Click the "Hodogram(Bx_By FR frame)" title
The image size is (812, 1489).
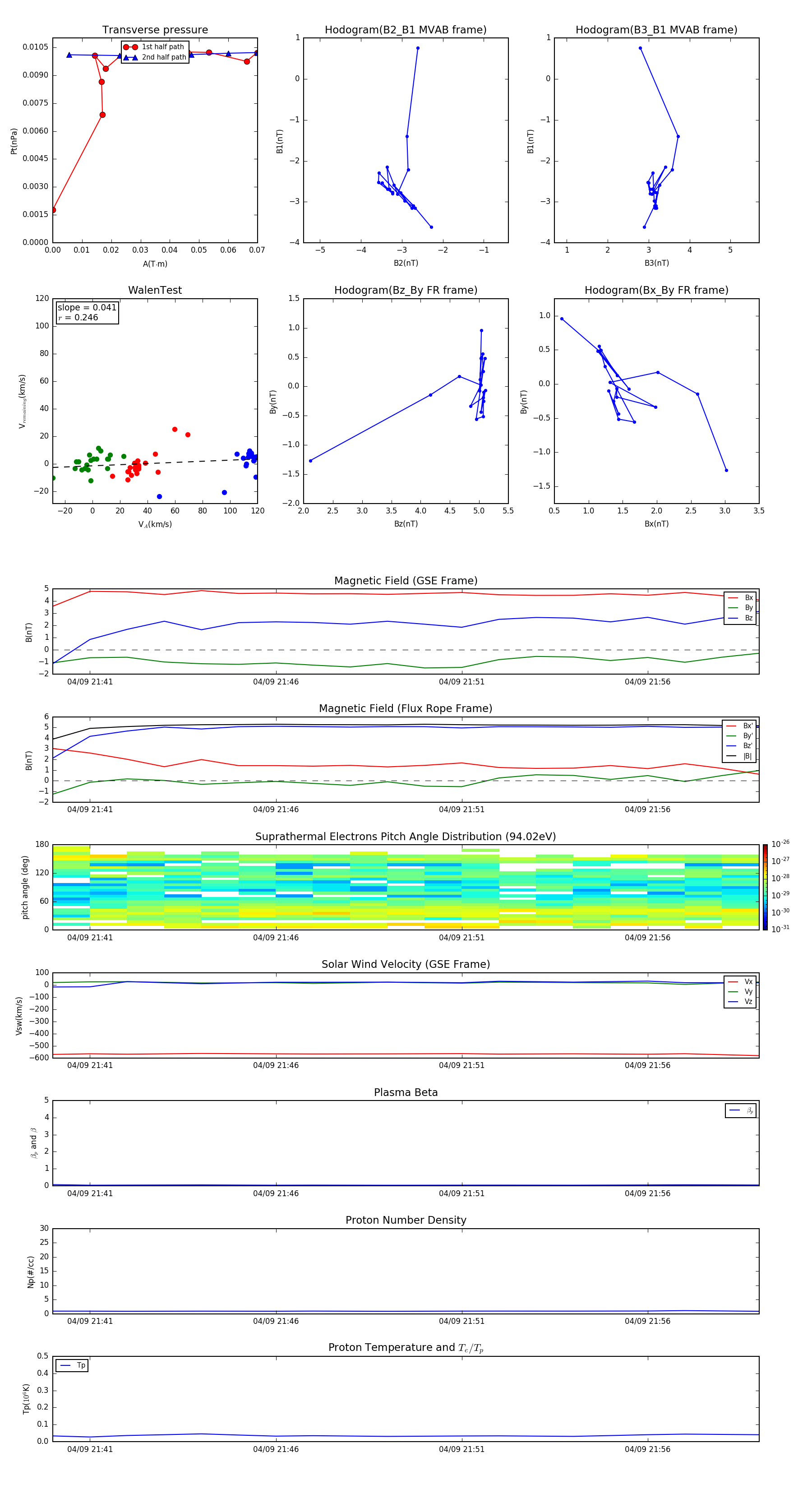(656, 290)
